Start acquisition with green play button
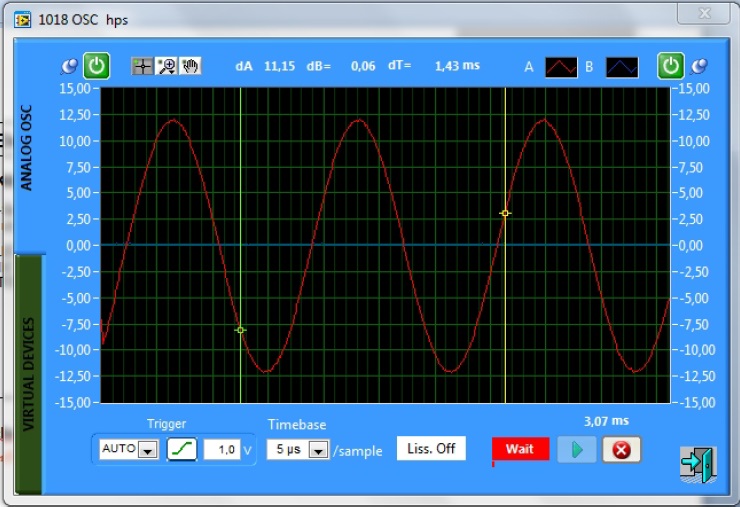Image resolution: width=740 pixels, height=507 pixels. (x=577, y=450)
